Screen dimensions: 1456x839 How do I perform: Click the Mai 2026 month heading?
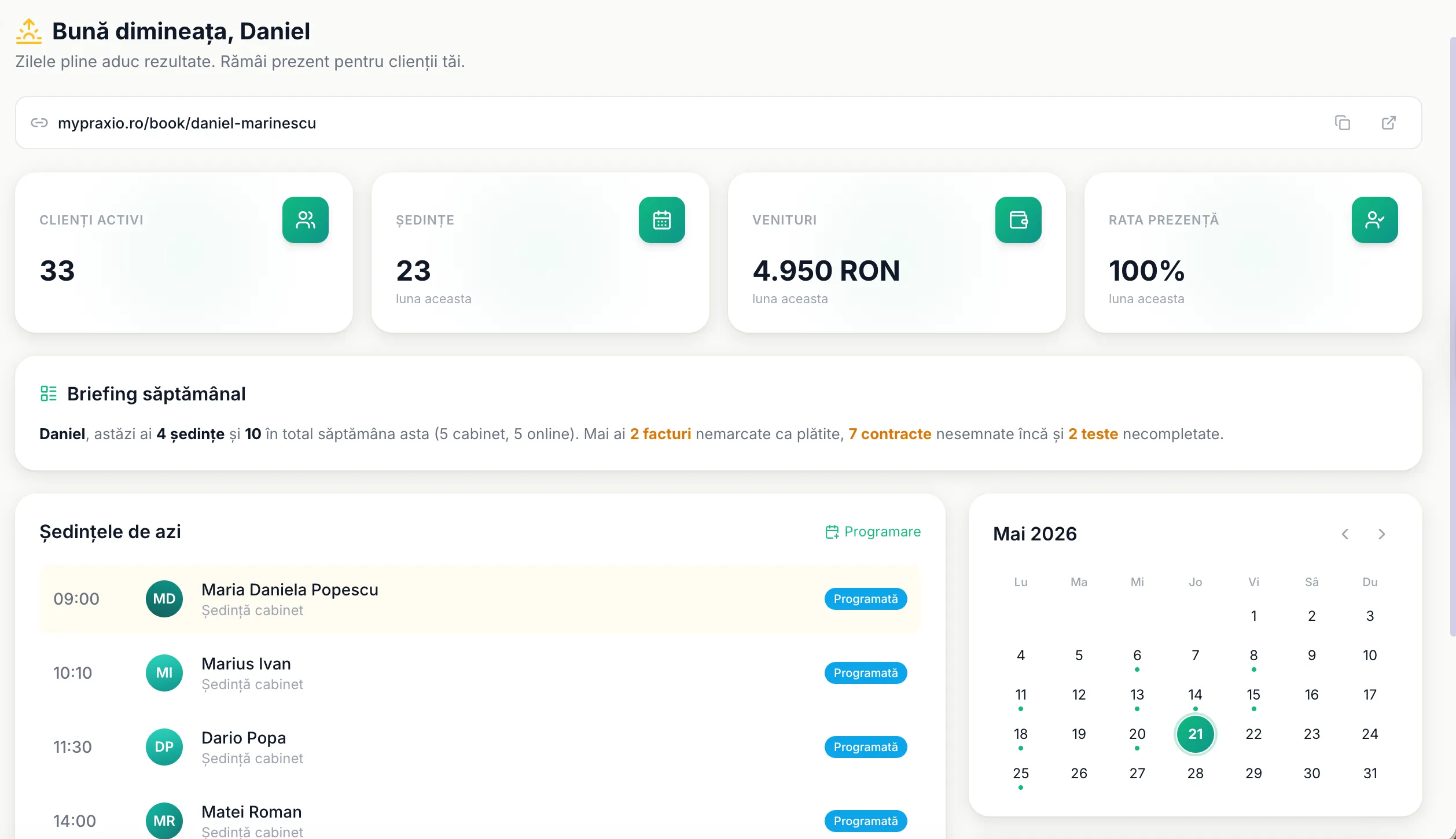[1035, 534]
